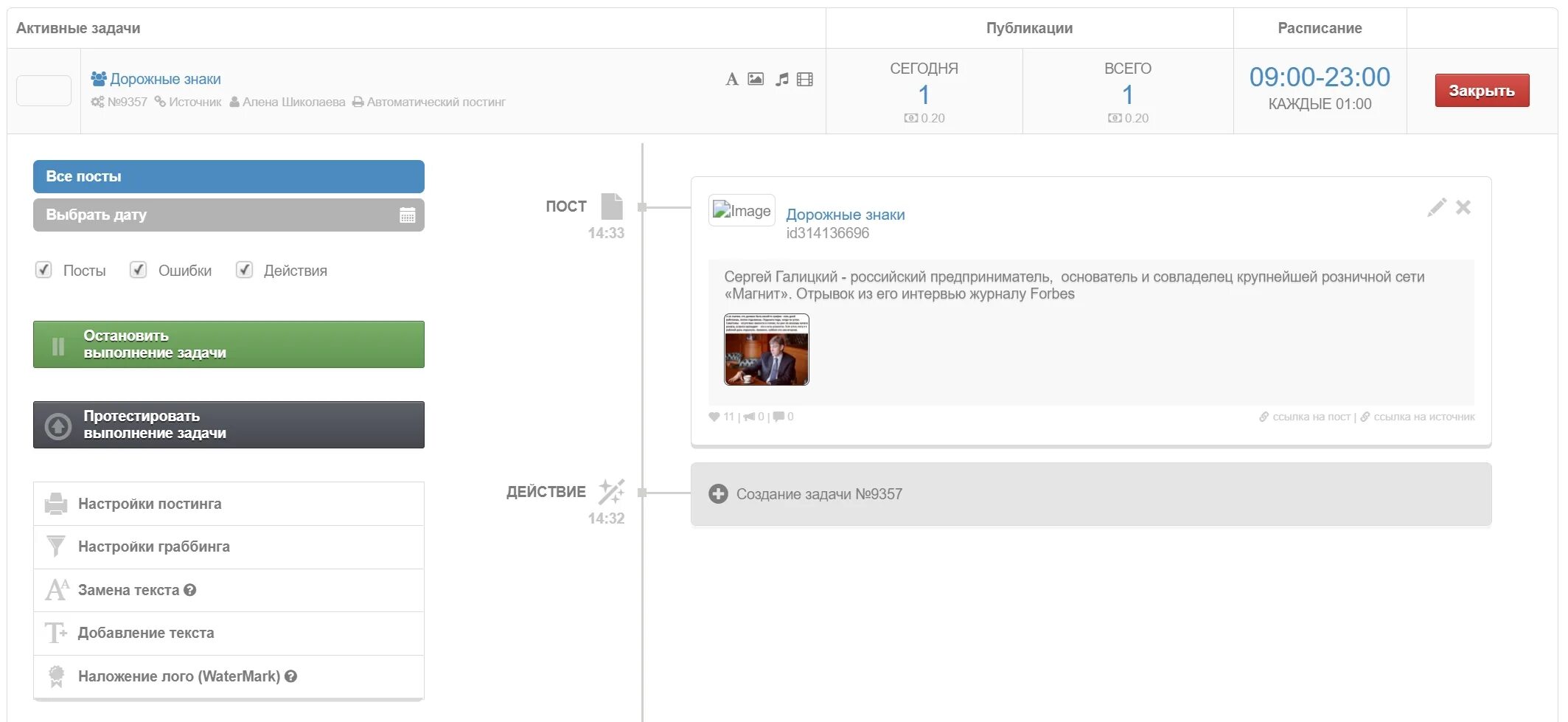Click the music note icon in task row
Viewport: 1568px width, 722px height.
[781, 80]
